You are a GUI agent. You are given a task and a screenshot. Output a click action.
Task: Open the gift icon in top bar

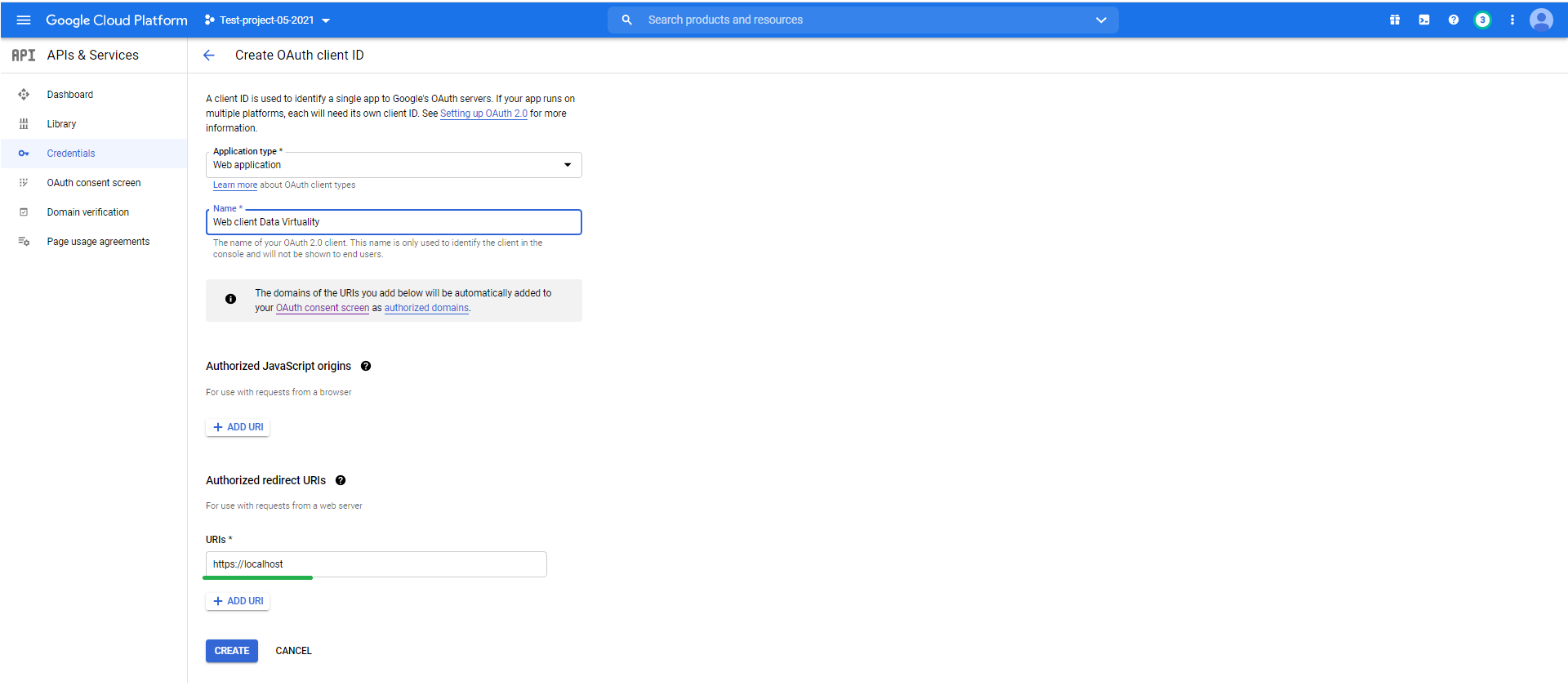coord(1395,20)
